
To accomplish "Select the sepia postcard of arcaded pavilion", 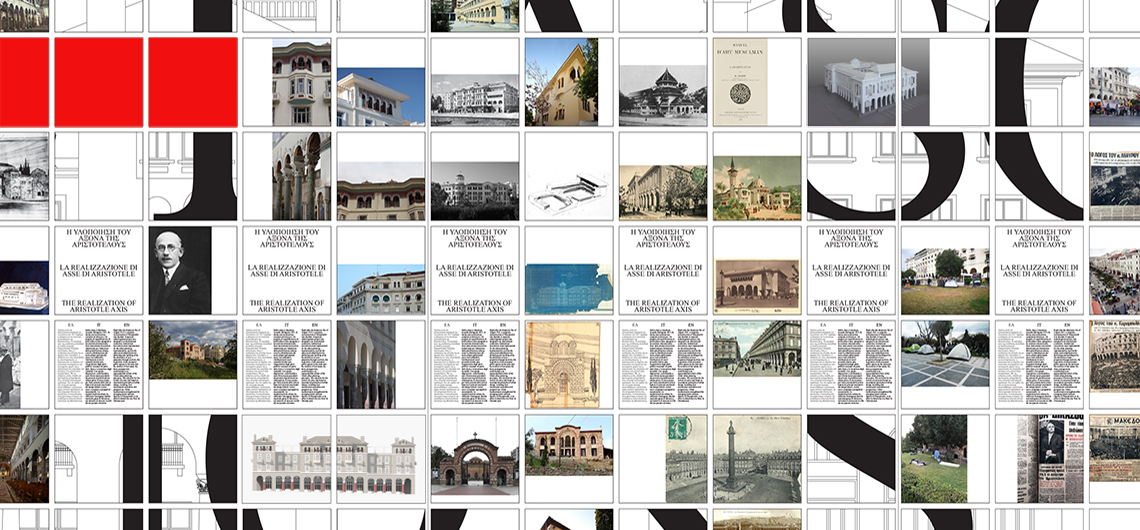I will (757, 287).
